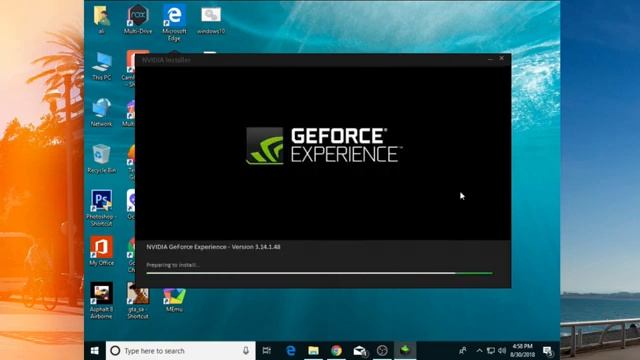Click the NVIDIA Installer title bar text
This screenshot has height=360, width=640.
click(x=166, y=60)
